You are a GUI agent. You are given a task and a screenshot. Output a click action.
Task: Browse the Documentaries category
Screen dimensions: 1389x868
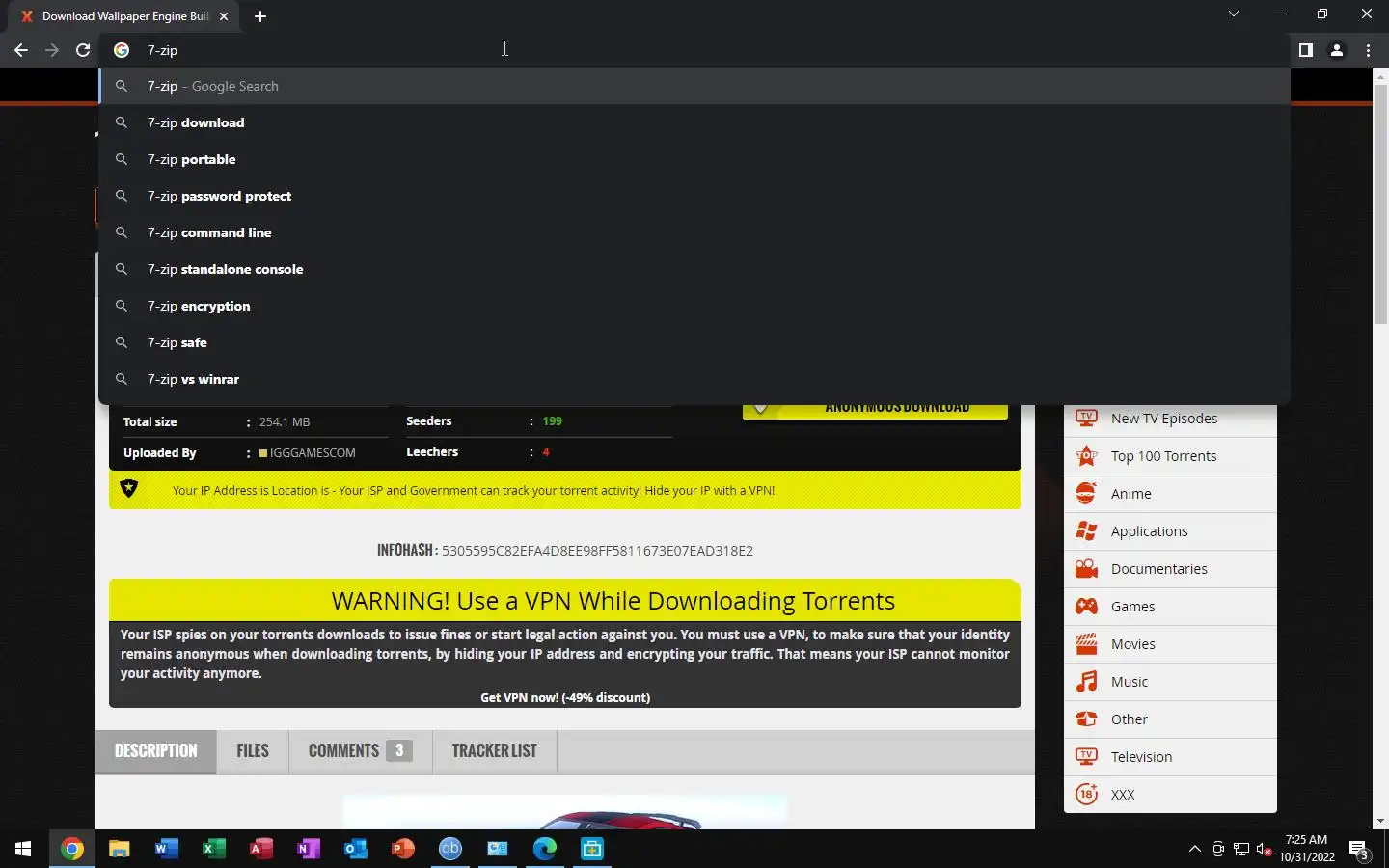pos(1159,569)
